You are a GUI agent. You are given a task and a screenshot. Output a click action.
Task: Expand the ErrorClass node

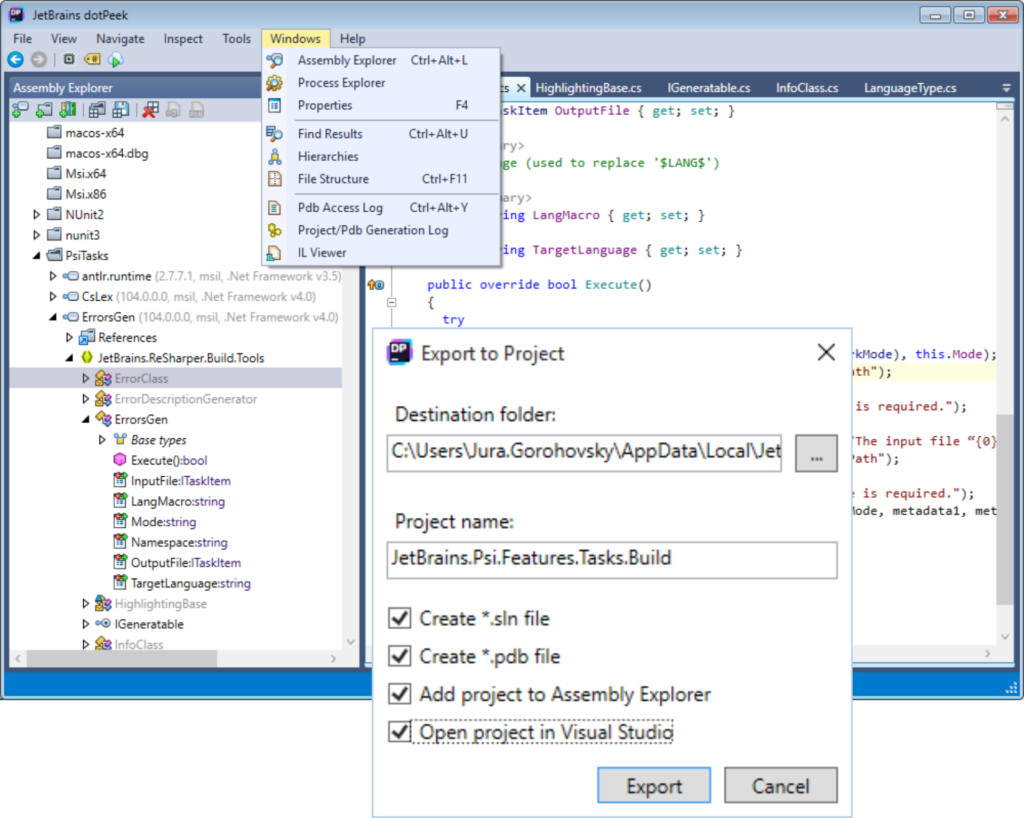pos(86,378)
